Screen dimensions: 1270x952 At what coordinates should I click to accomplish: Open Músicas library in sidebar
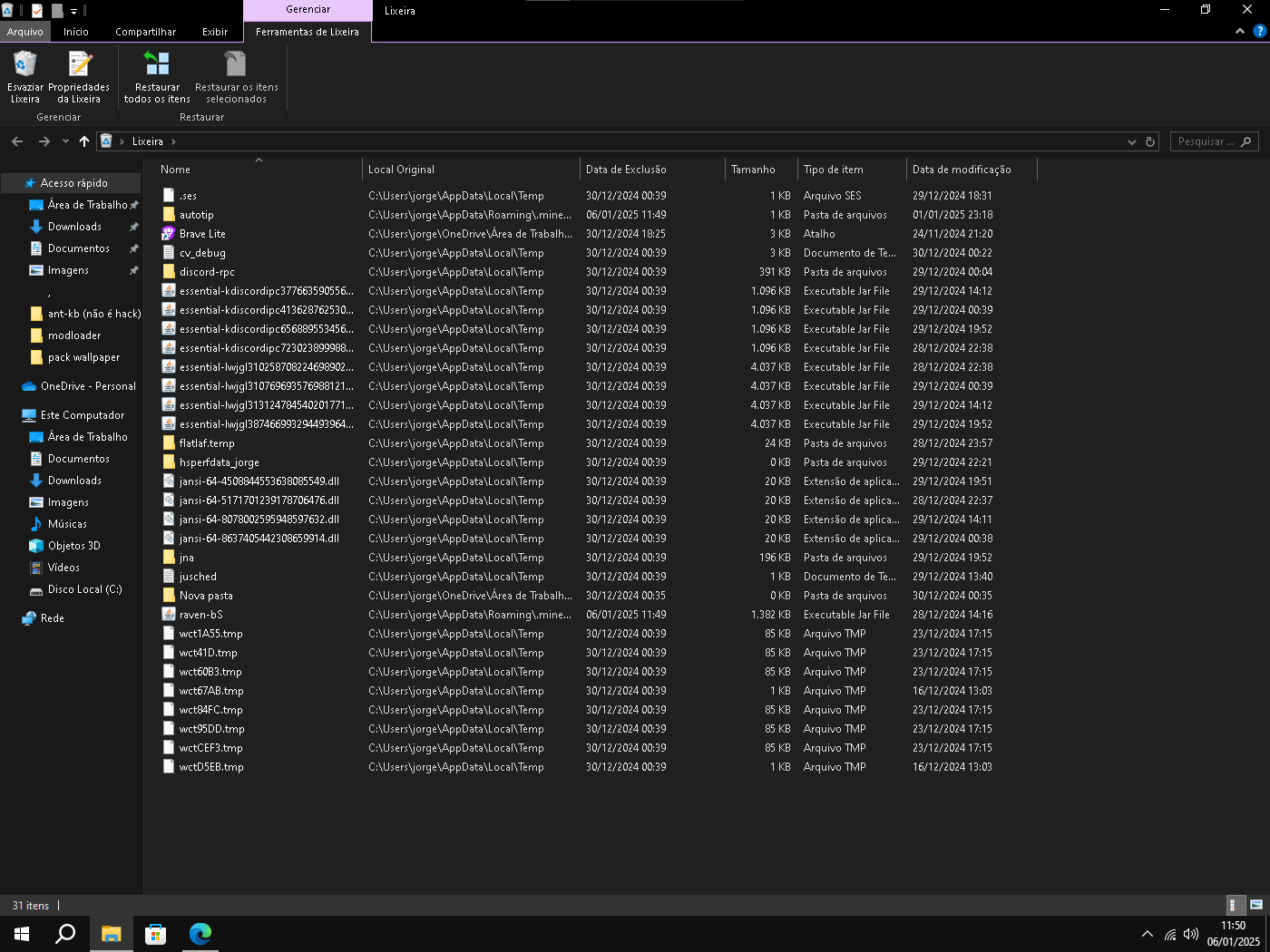click(x=67, y=524)
